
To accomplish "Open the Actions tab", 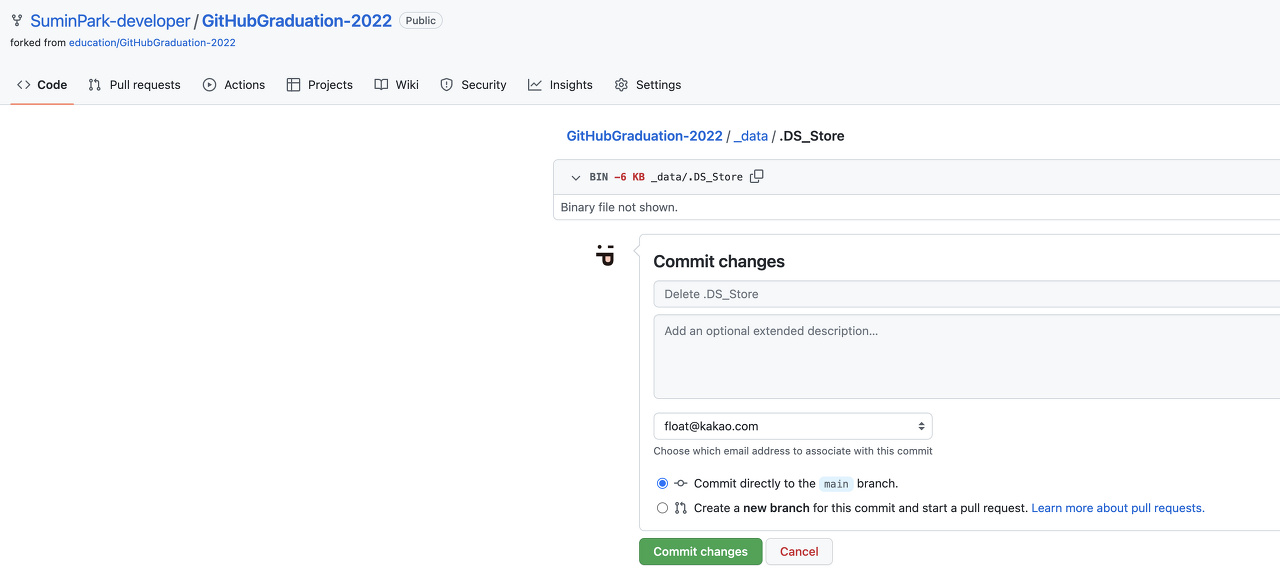I will point(234,85).
